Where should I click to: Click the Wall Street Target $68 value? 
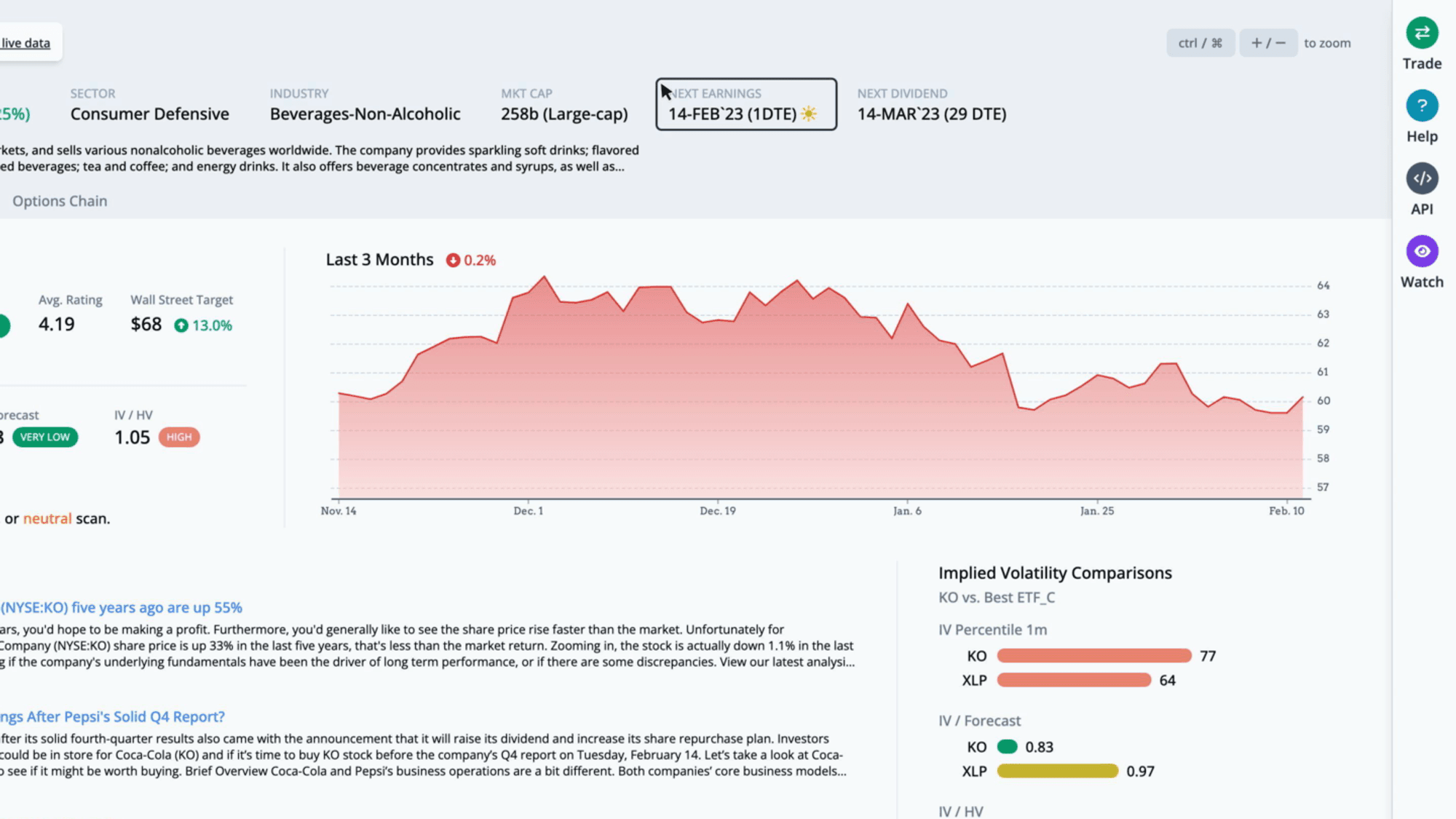coord(146,324)
